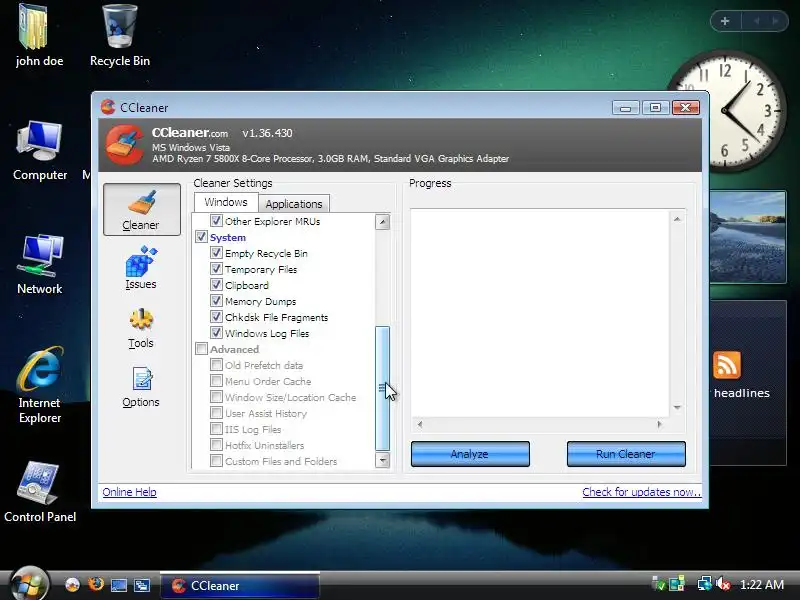
Task: Click the network tray icon
Action: coord(704,584)
